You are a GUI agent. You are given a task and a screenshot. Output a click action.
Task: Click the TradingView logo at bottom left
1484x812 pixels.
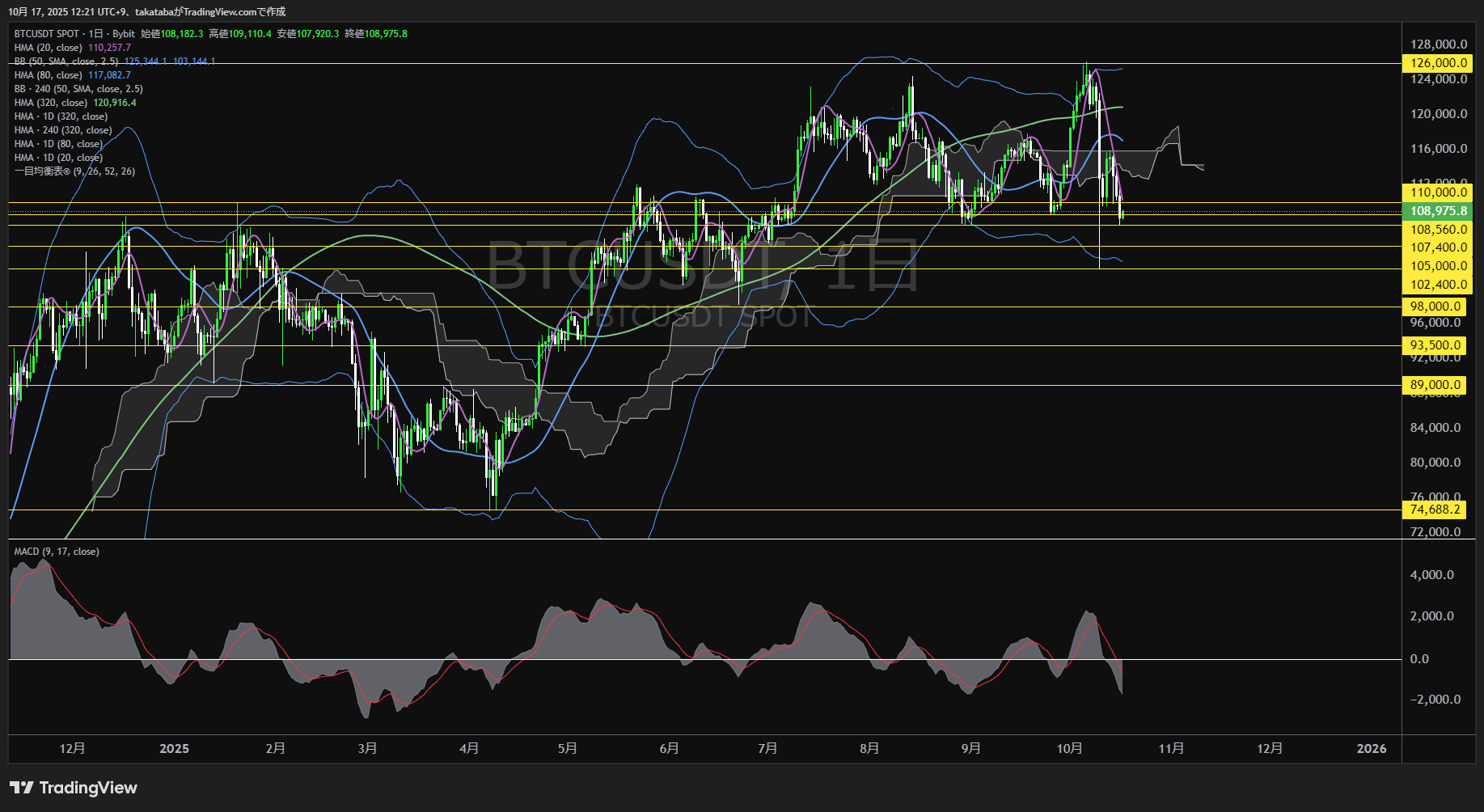point(74,788)
